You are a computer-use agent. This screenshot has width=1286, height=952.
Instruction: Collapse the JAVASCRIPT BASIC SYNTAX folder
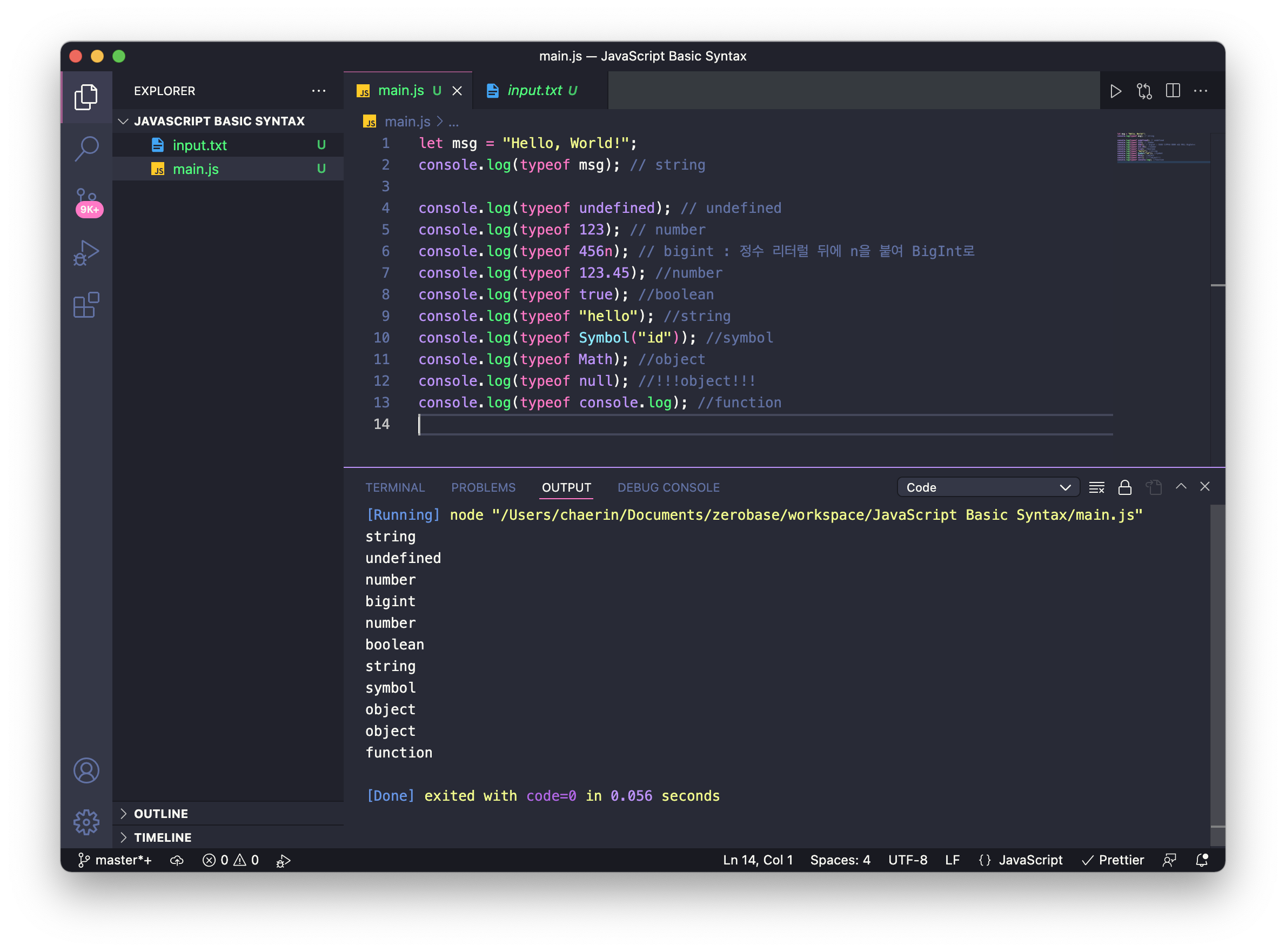219,121
